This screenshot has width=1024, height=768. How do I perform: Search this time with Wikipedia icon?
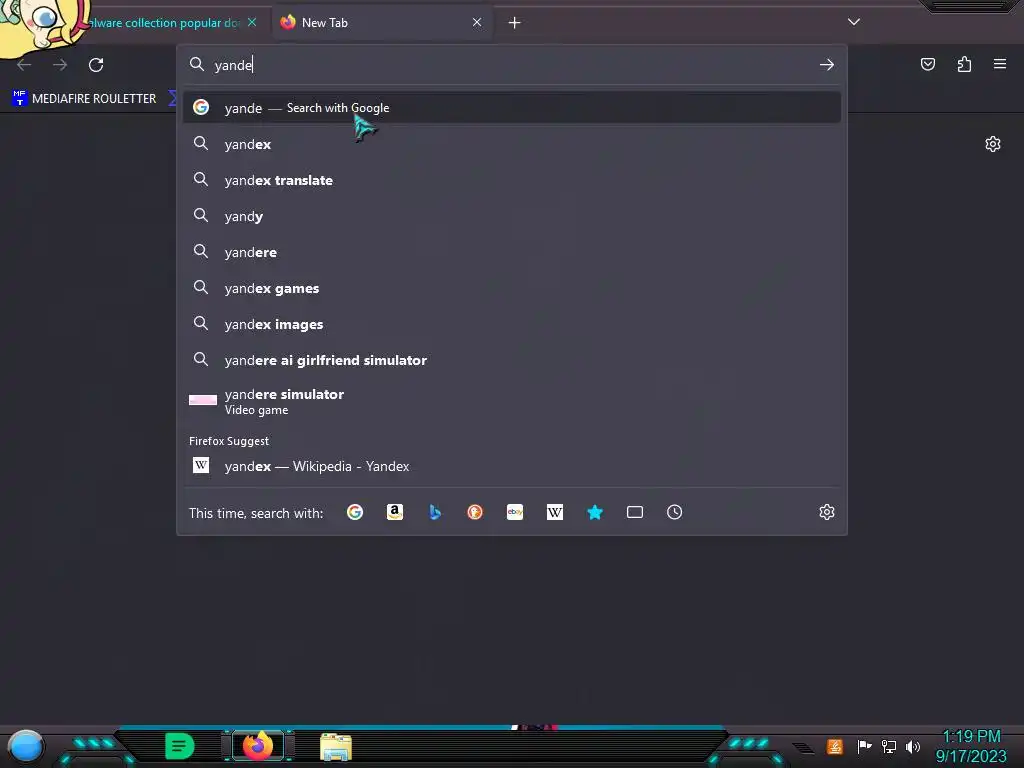pyautogui.click(x=554, y=513)
